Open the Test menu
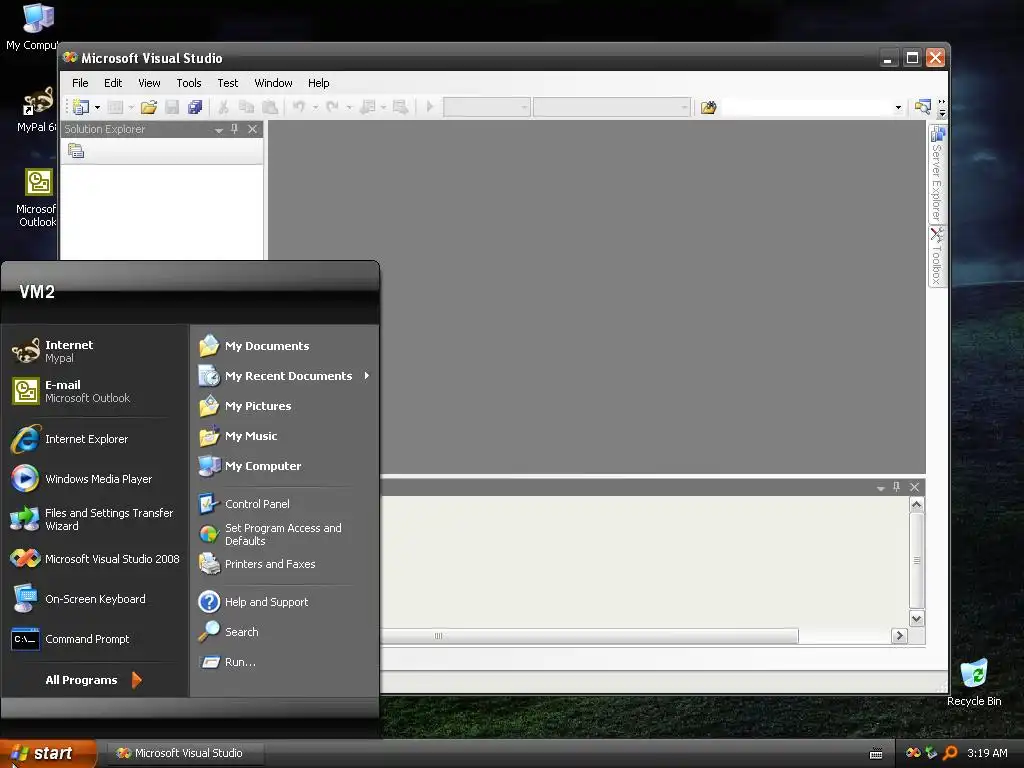 coord(227,83)
